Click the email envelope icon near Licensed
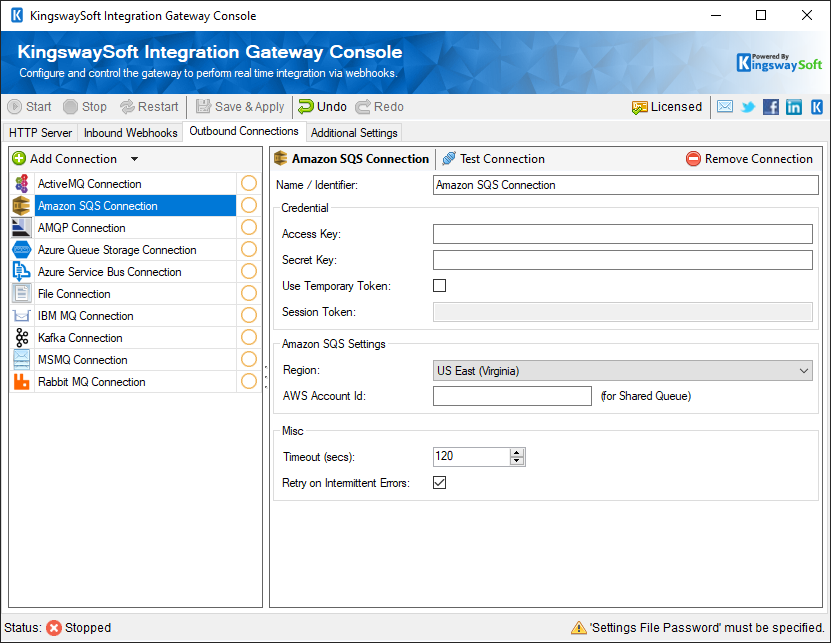 click(724, 106)
